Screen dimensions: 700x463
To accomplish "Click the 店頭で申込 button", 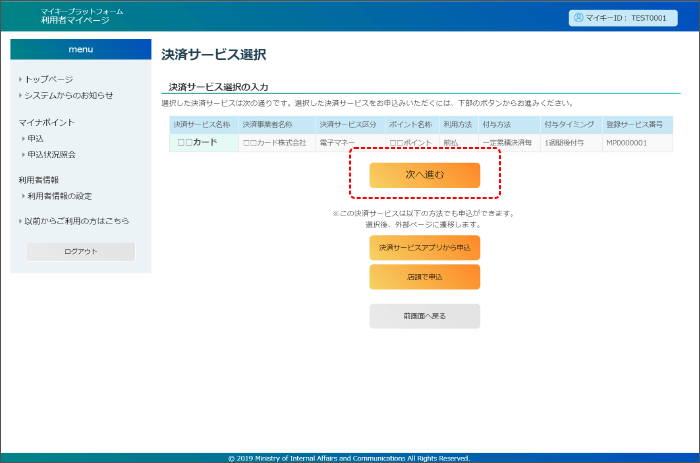I will click(425, 277).
